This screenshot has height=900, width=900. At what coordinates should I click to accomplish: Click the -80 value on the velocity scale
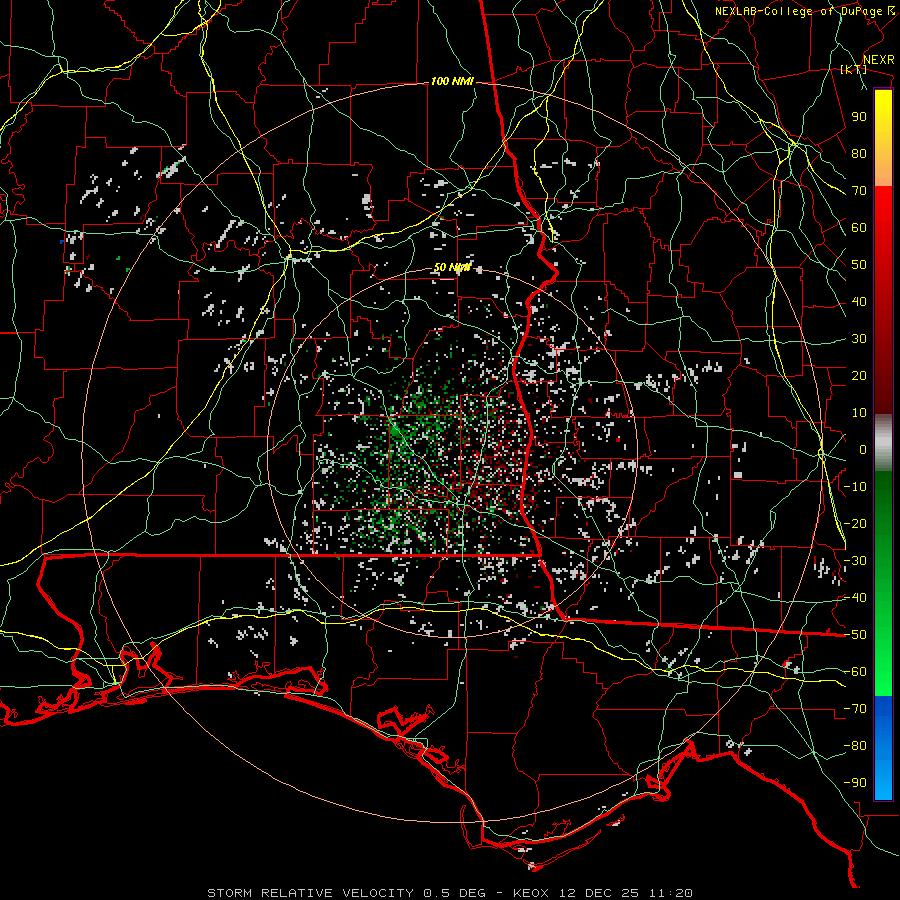pos(855,746)
